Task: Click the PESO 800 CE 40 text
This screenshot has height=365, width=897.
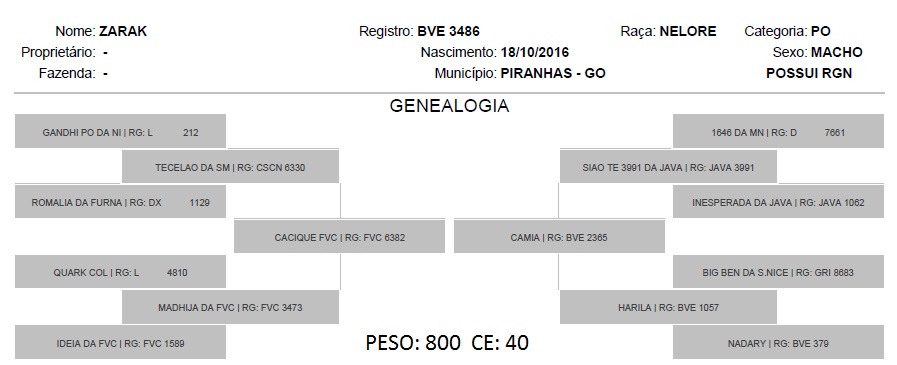Action: (447, 342)
